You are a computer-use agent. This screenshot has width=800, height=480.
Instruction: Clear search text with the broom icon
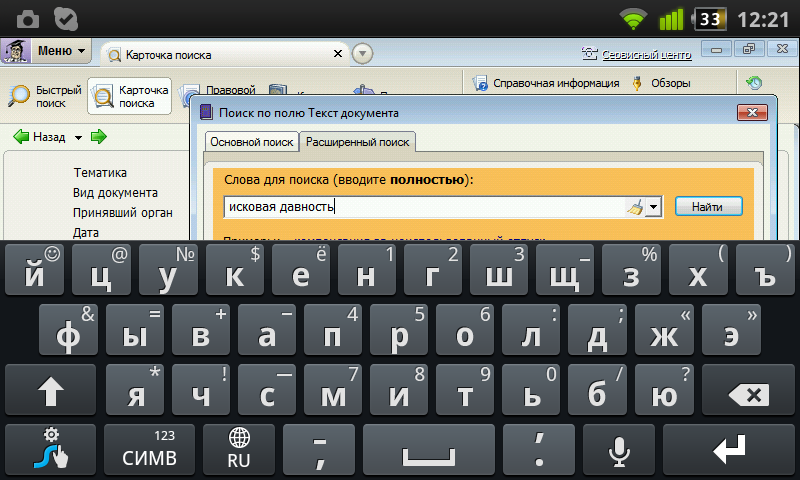[x=635, y=207]
